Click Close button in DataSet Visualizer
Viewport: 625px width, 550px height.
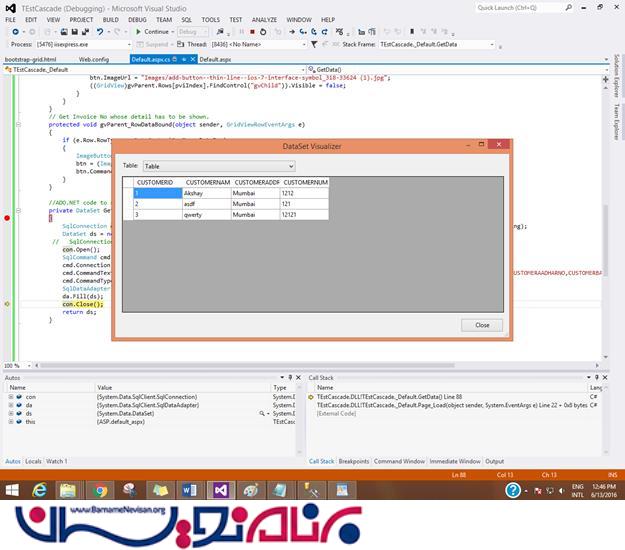pos(482,325)
